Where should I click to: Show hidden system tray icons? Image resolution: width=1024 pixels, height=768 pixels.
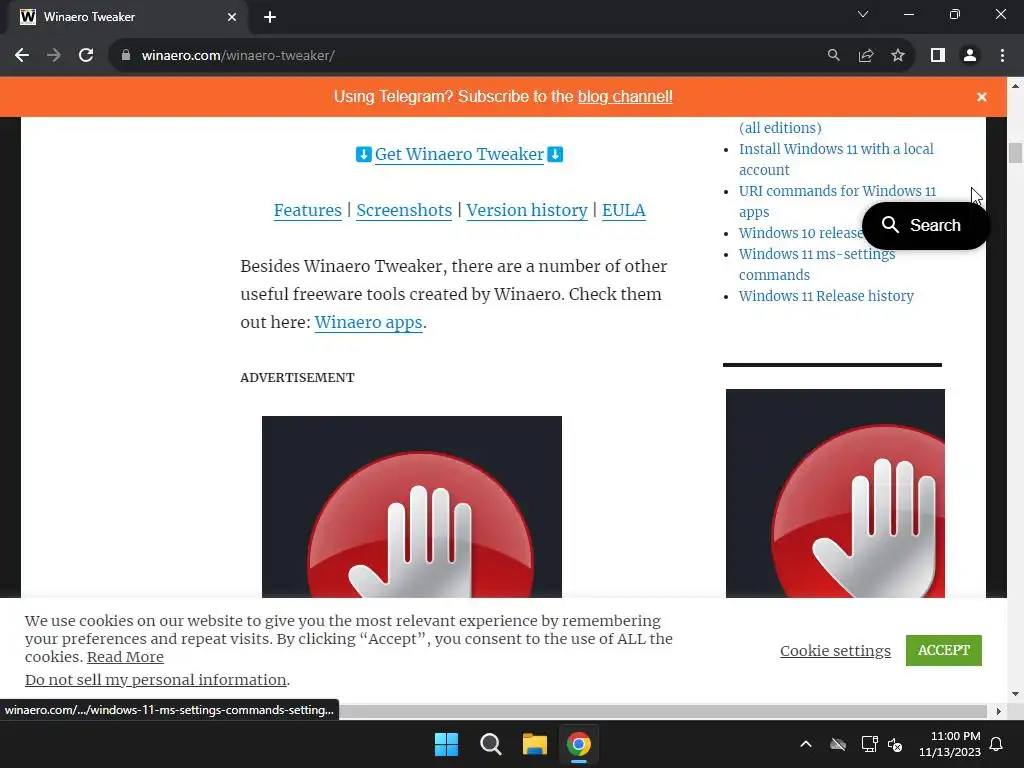click(x=806, y=744)
